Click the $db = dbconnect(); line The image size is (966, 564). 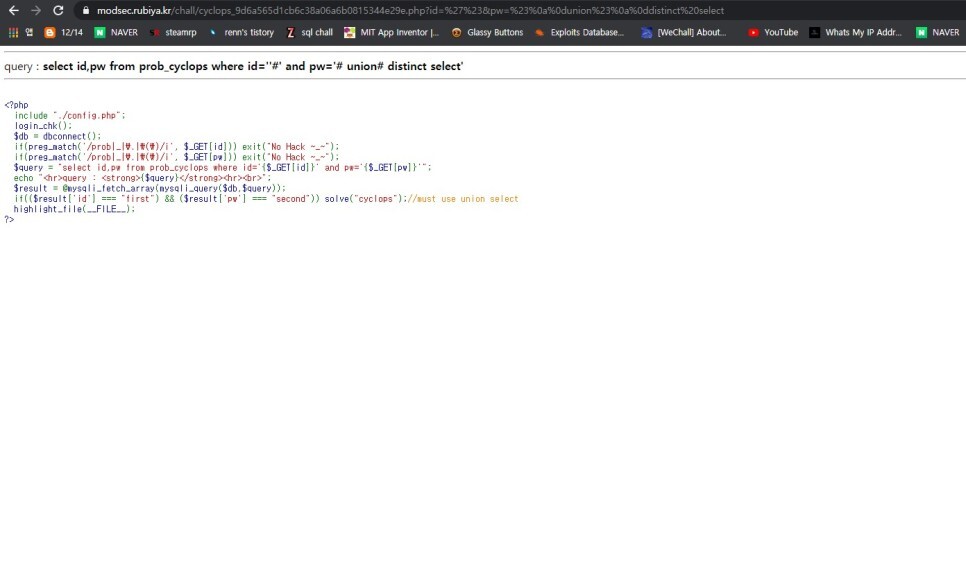(x=57, y=136)
